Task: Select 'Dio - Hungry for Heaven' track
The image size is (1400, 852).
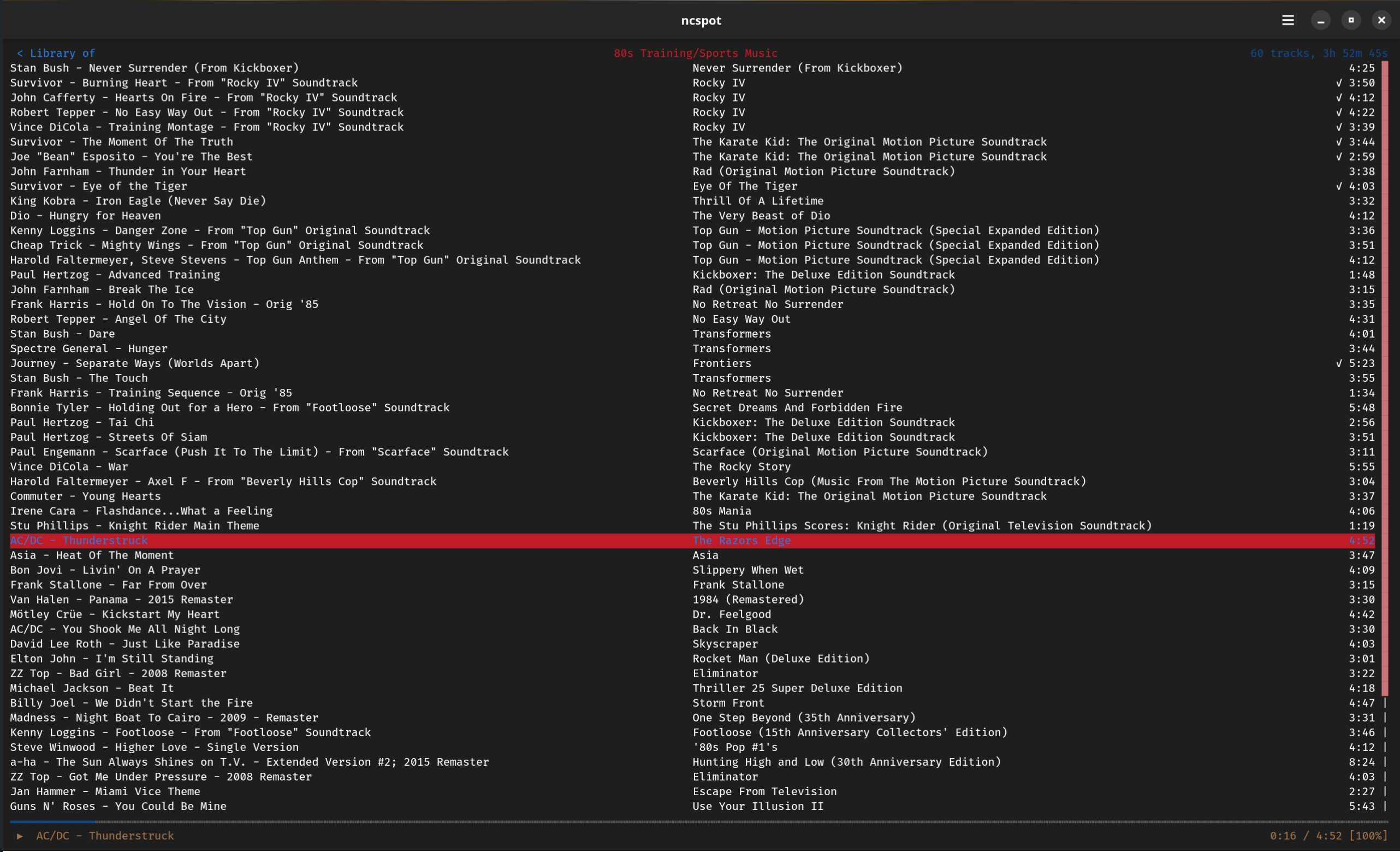Action: (x=692, y=216)
